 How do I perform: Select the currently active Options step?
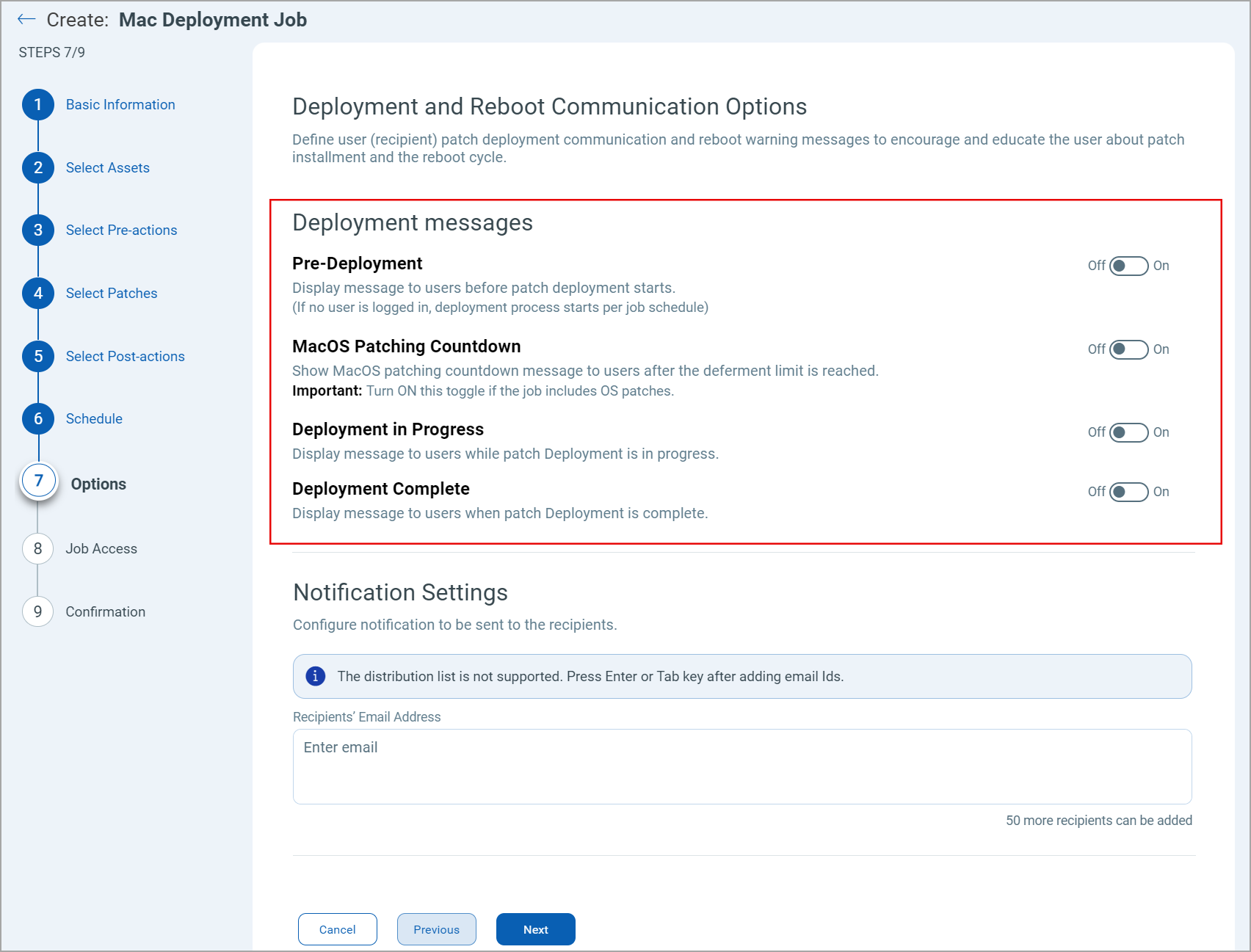point(37,481)
